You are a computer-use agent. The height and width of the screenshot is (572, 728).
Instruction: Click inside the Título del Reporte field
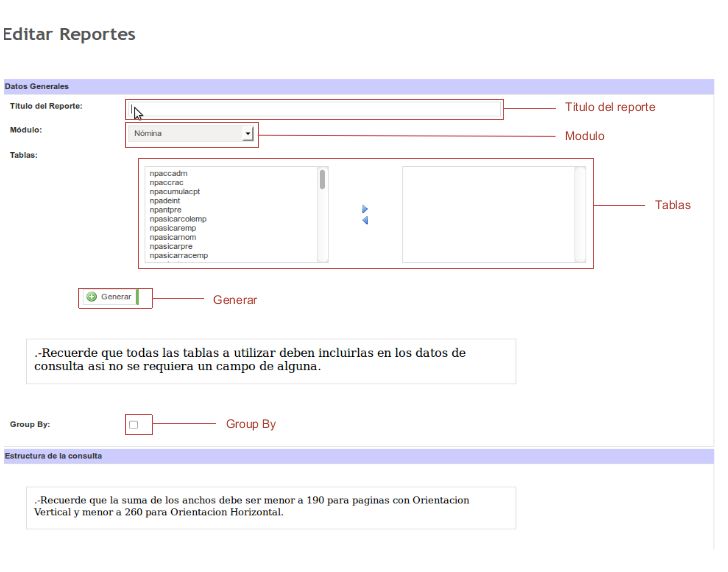click(x=314, y=109)
